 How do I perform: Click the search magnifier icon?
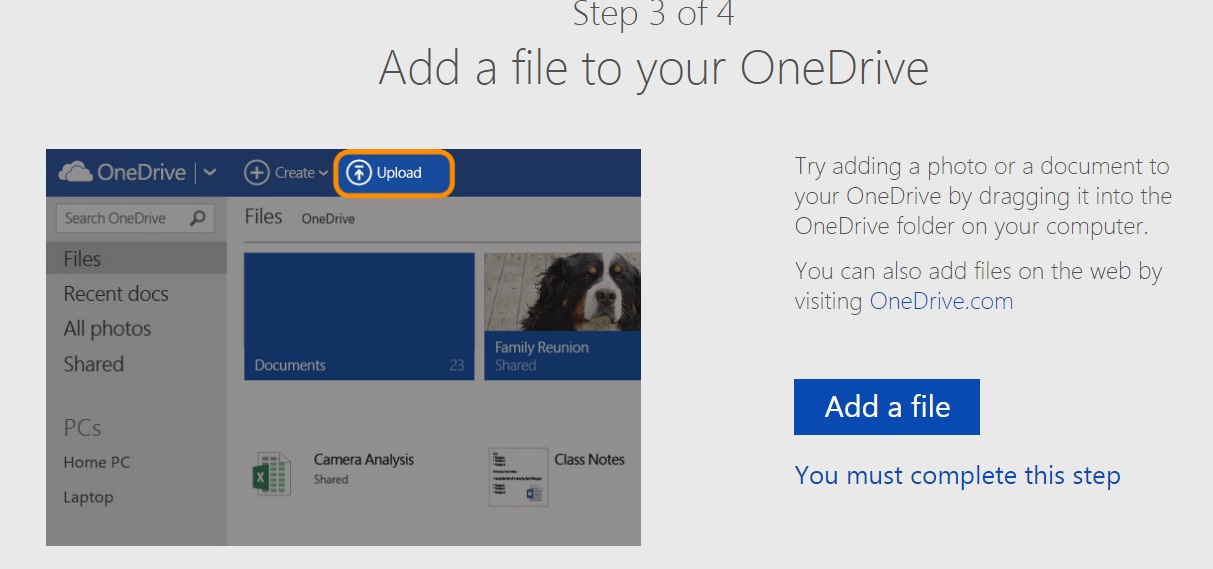(197, 218)
